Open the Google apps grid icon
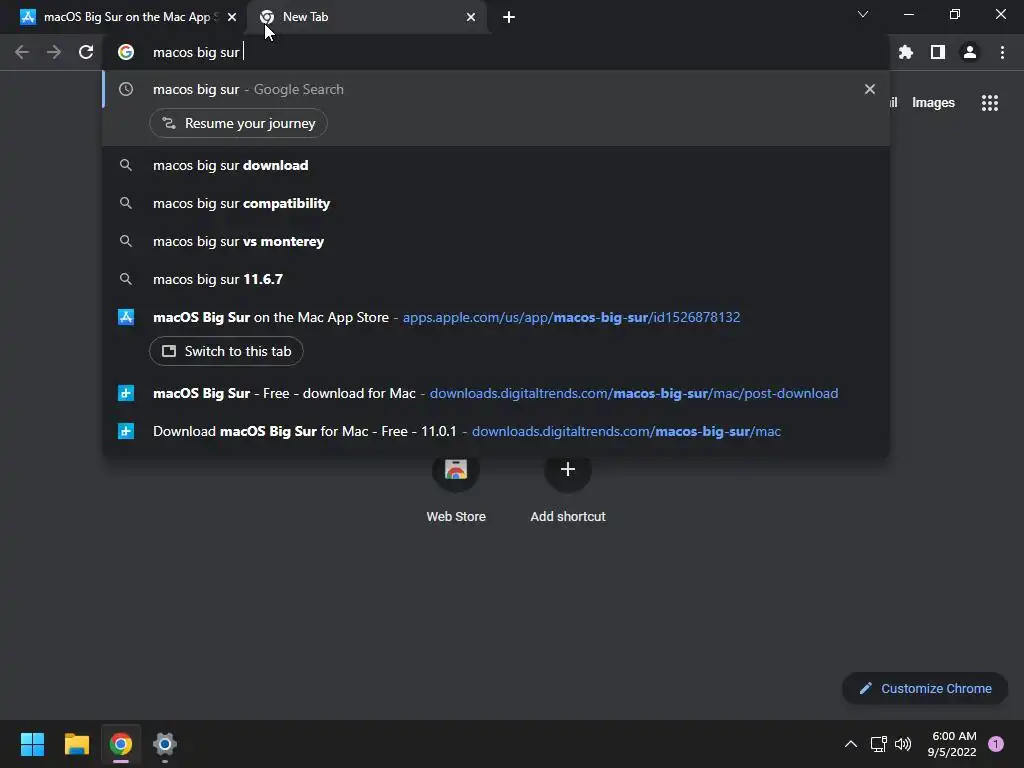Viewport: 1024px width, 768px height. 989,103
